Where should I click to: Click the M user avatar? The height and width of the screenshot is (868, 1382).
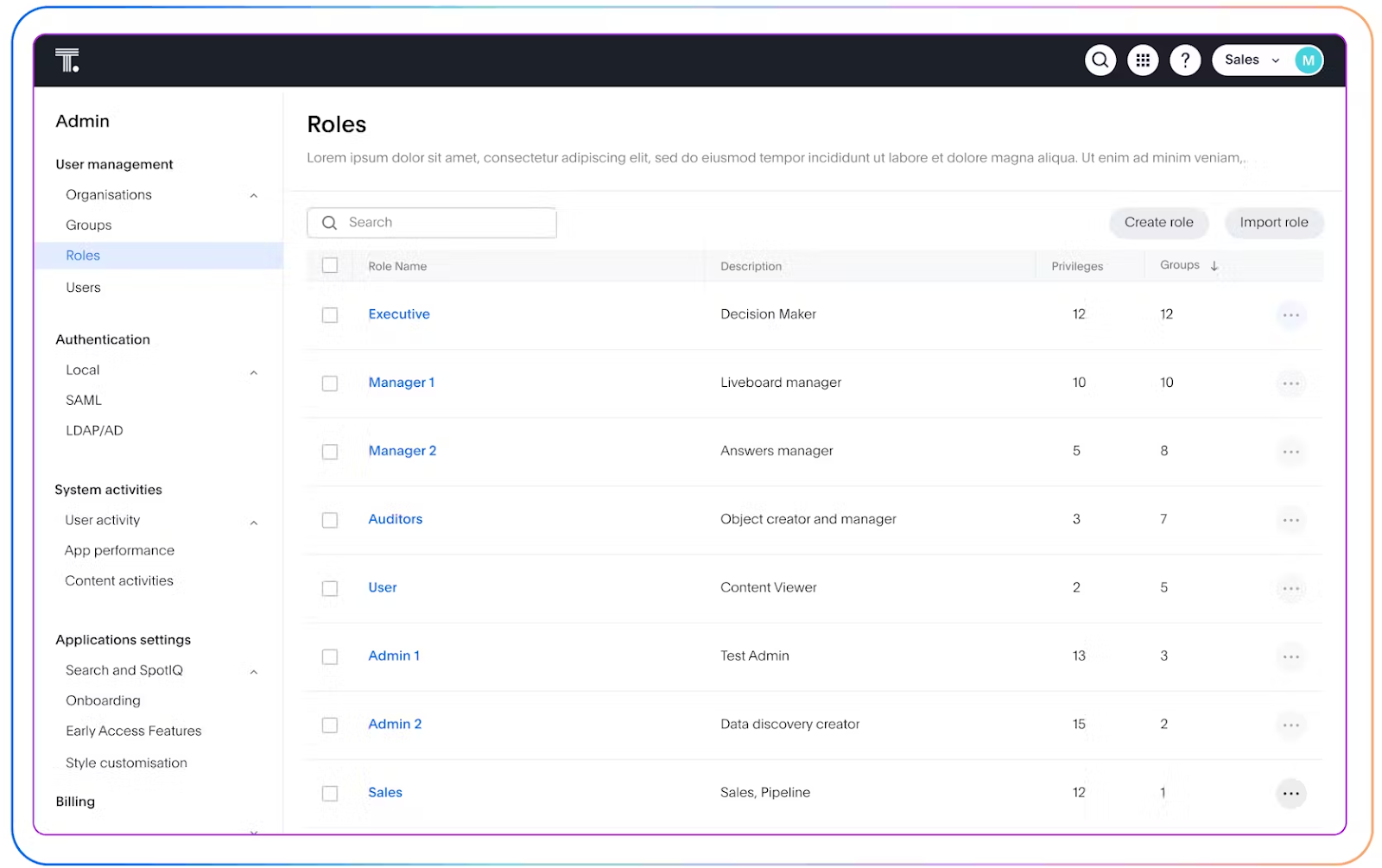pos(1308,60)
